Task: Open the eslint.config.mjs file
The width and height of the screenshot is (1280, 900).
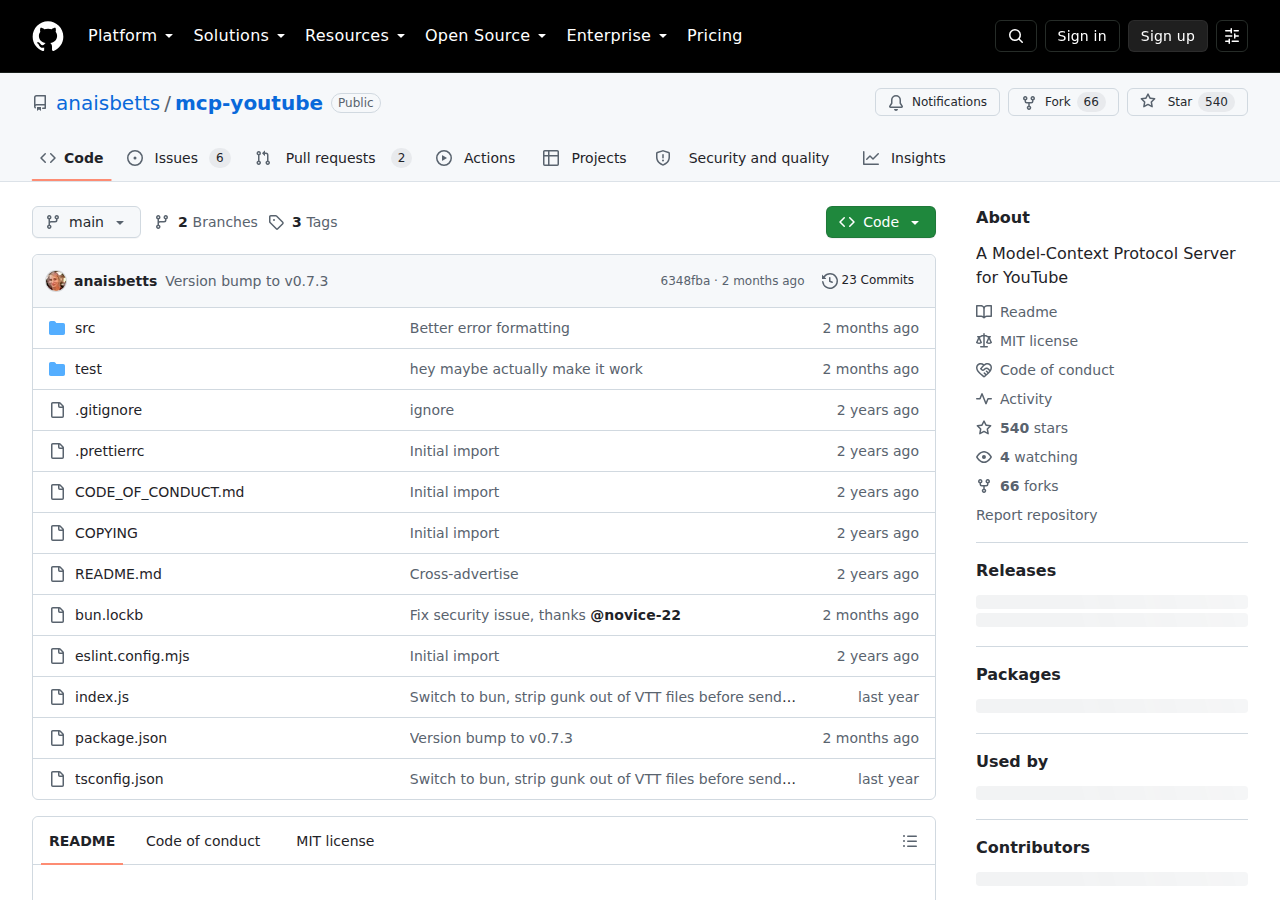Action: [x=132, y=656]
